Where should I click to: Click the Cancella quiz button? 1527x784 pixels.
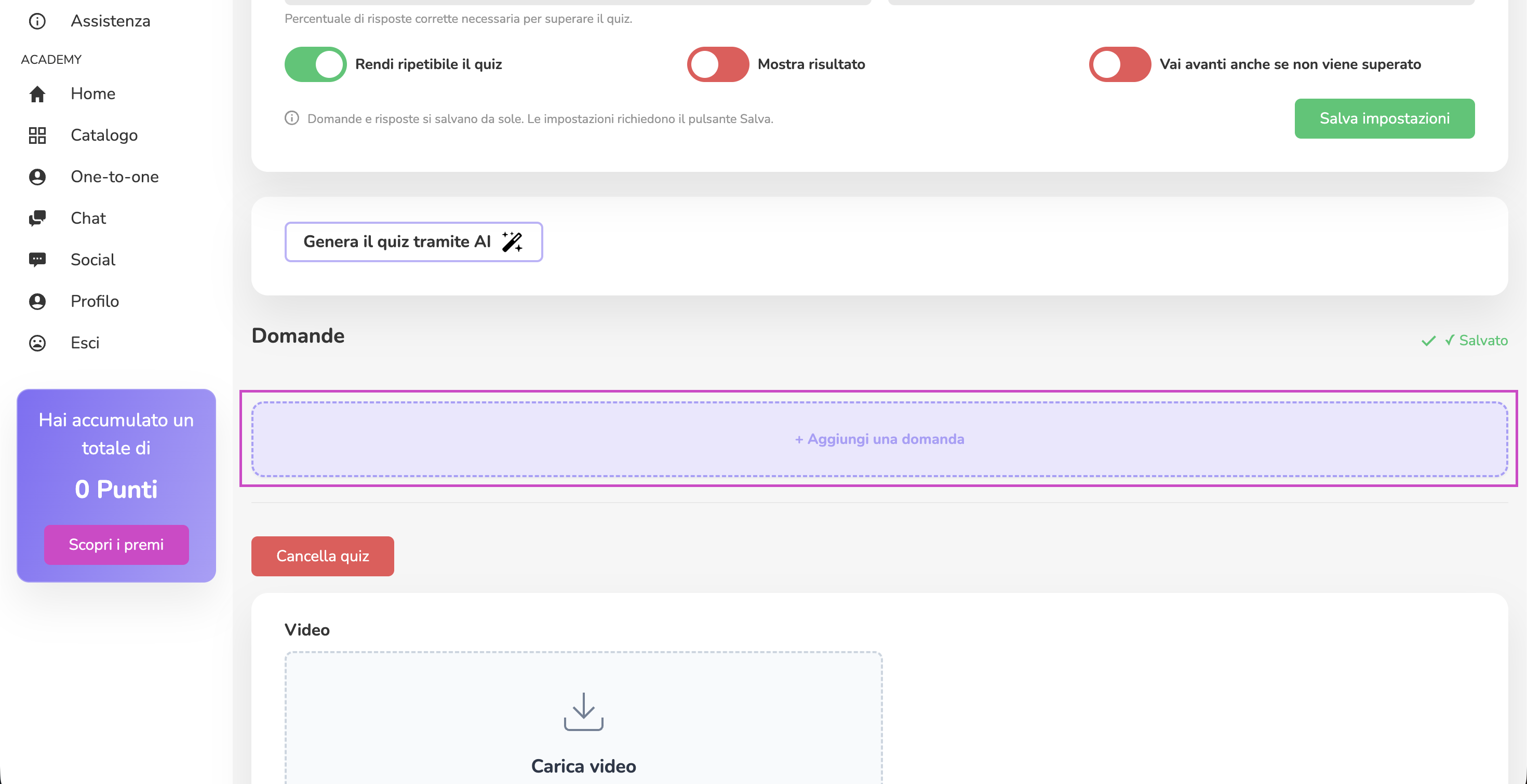pos(323,556)
